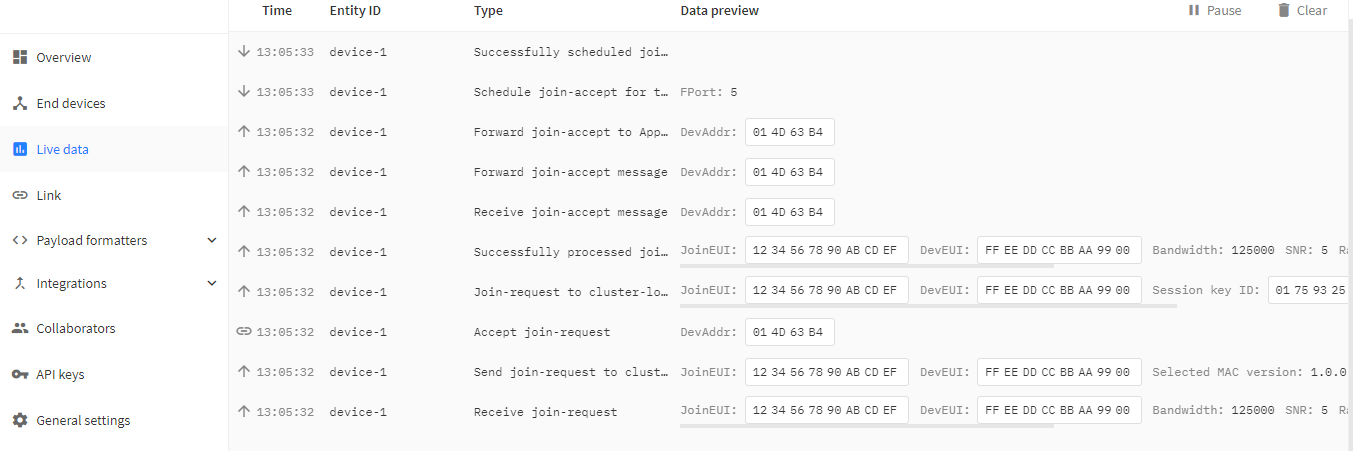Clear the live data event list
Image resolution: width=1353 pixels, height=451 pixels.
(x=1302, y=11)
